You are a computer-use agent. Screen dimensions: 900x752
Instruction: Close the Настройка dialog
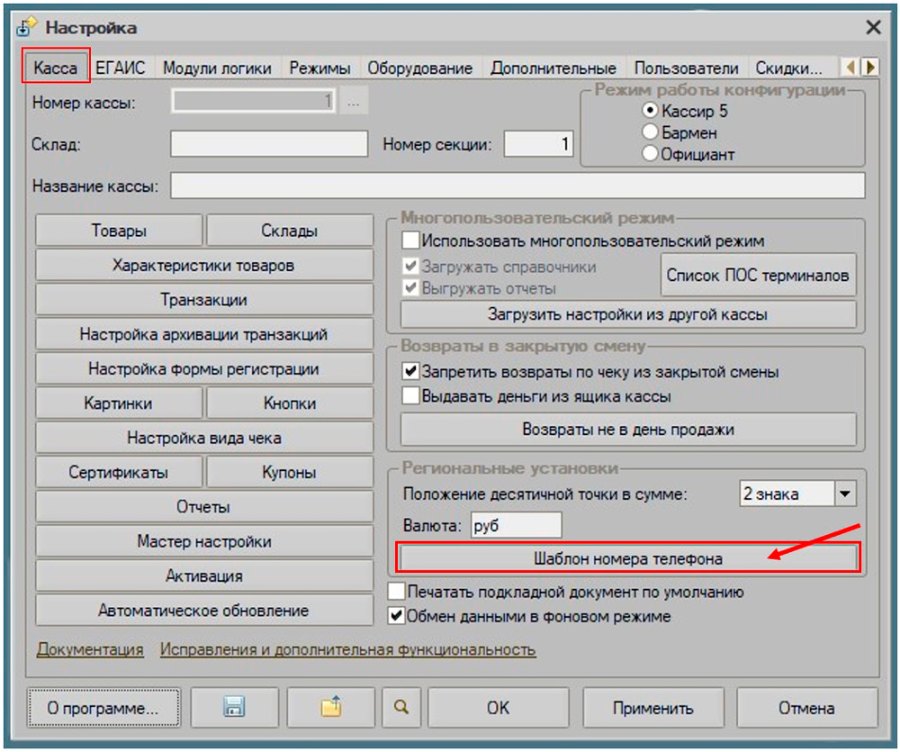pos(873,27)
